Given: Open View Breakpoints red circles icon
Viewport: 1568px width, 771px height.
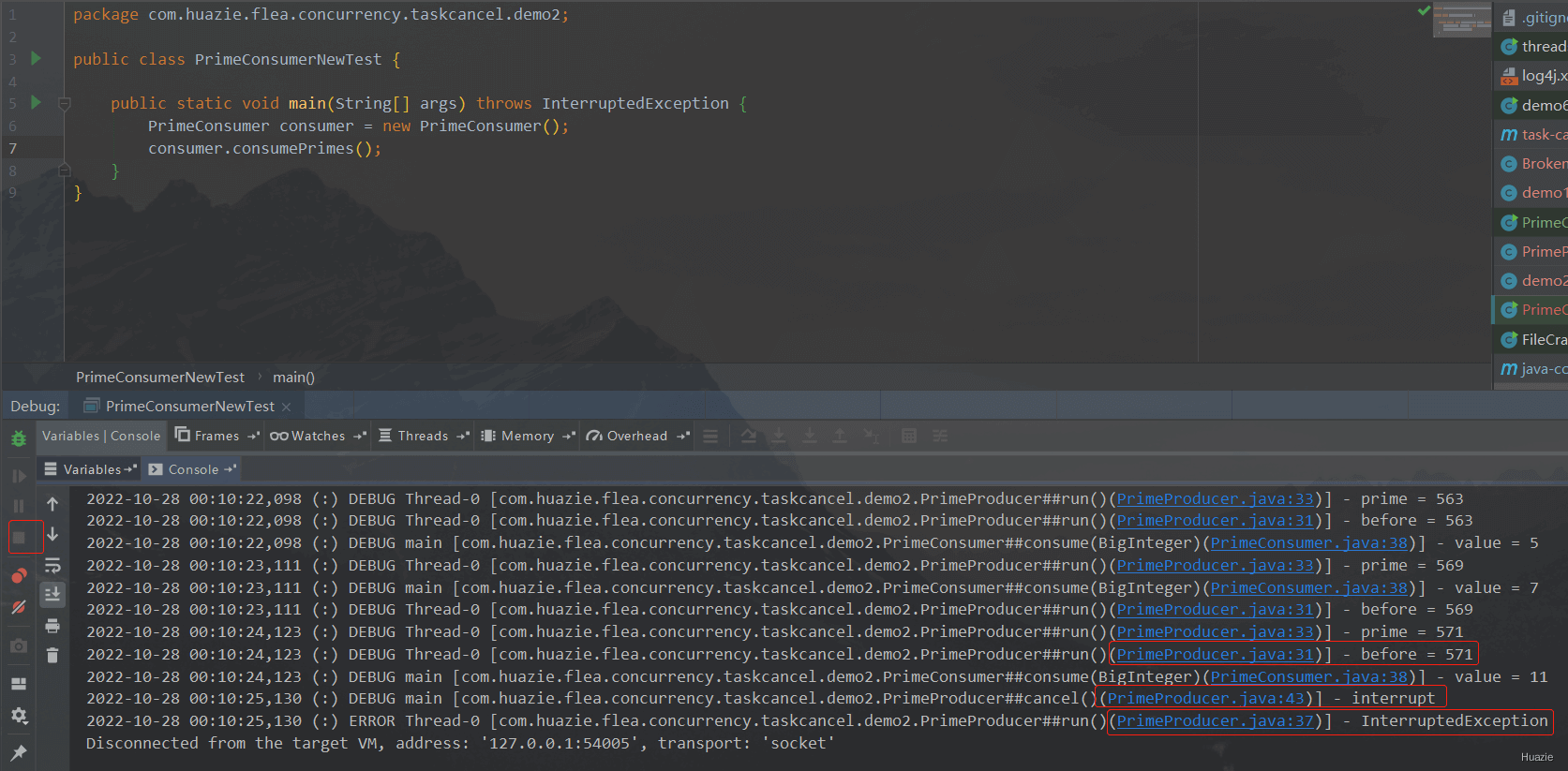Looking at the screenshot, I should 19,575.
